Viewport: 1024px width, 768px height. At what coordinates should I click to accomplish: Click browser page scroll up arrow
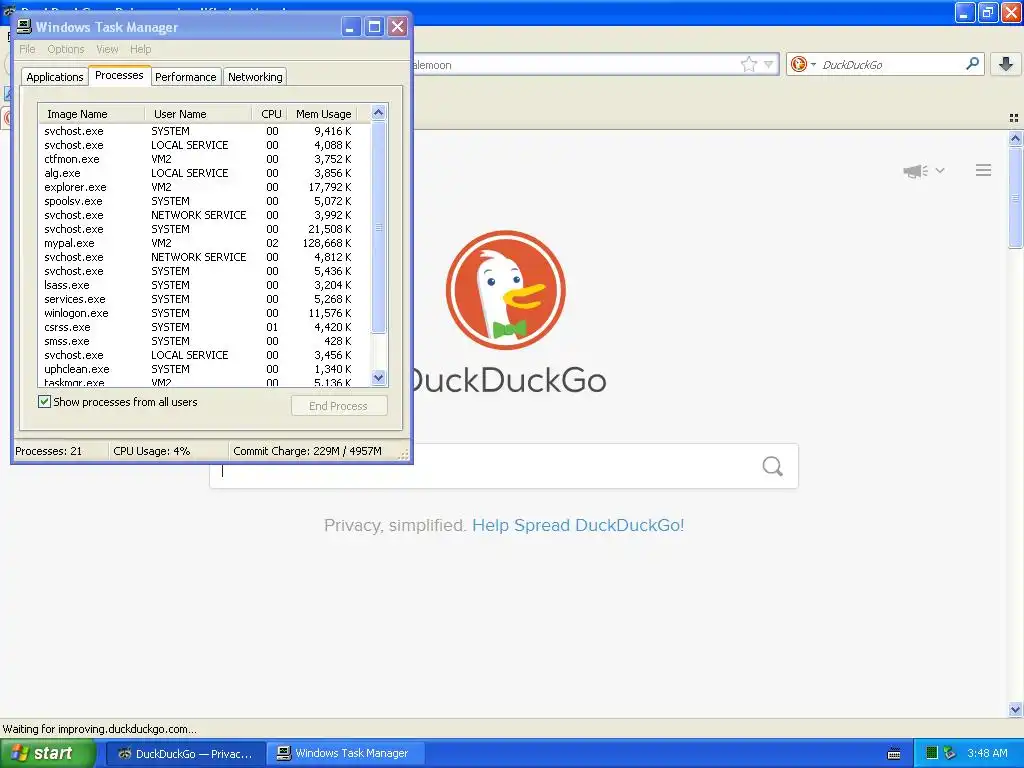[1015, 138]
